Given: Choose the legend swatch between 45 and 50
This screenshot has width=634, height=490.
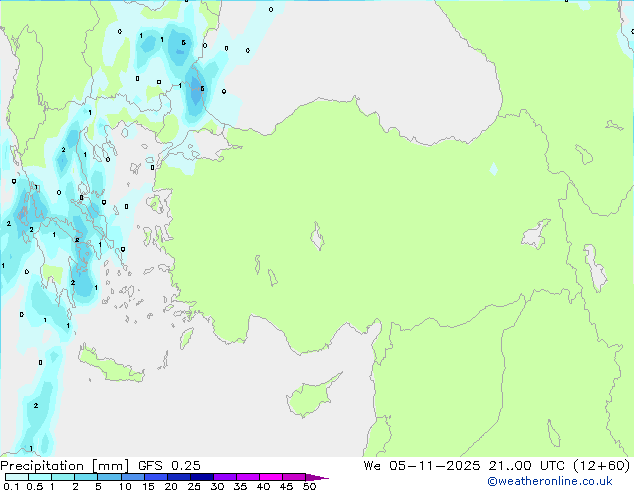Looking at the screenshot, I should 294,477.
